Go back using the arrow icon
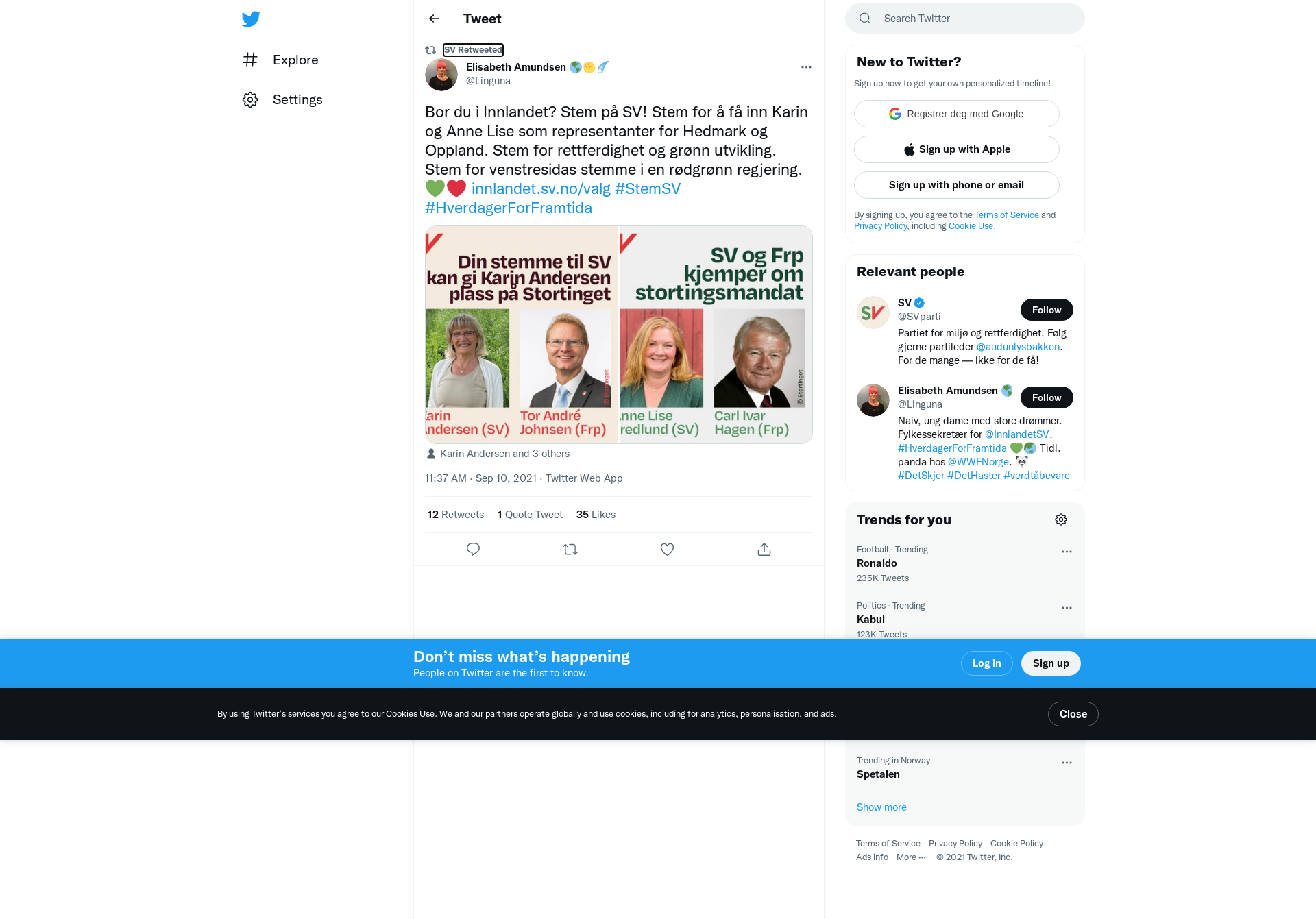Image resolution: width=1316 pixels, height=919 pixels. [x=434, y=19]
